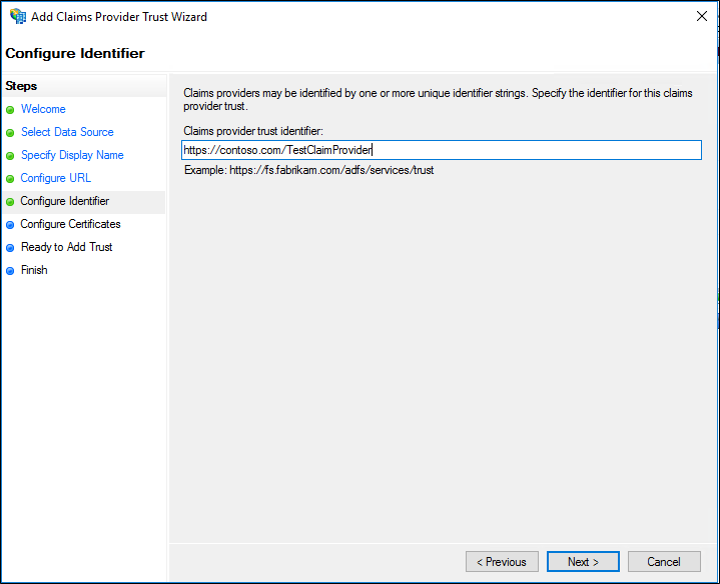Select the Finish step
The image size is (720, 584).
[x=34, y=270]
